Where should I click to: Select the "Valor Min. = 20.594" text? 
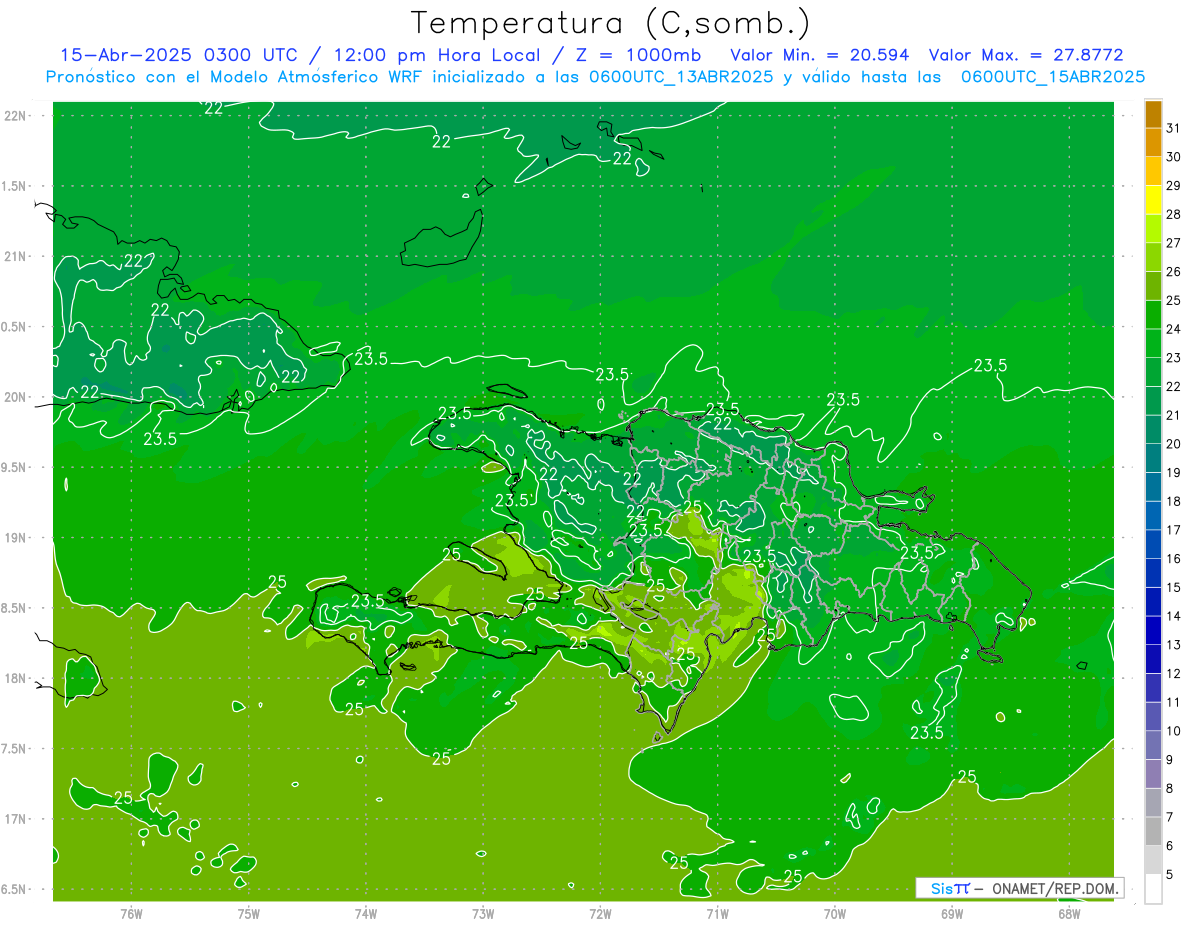(x=820, y=55)
